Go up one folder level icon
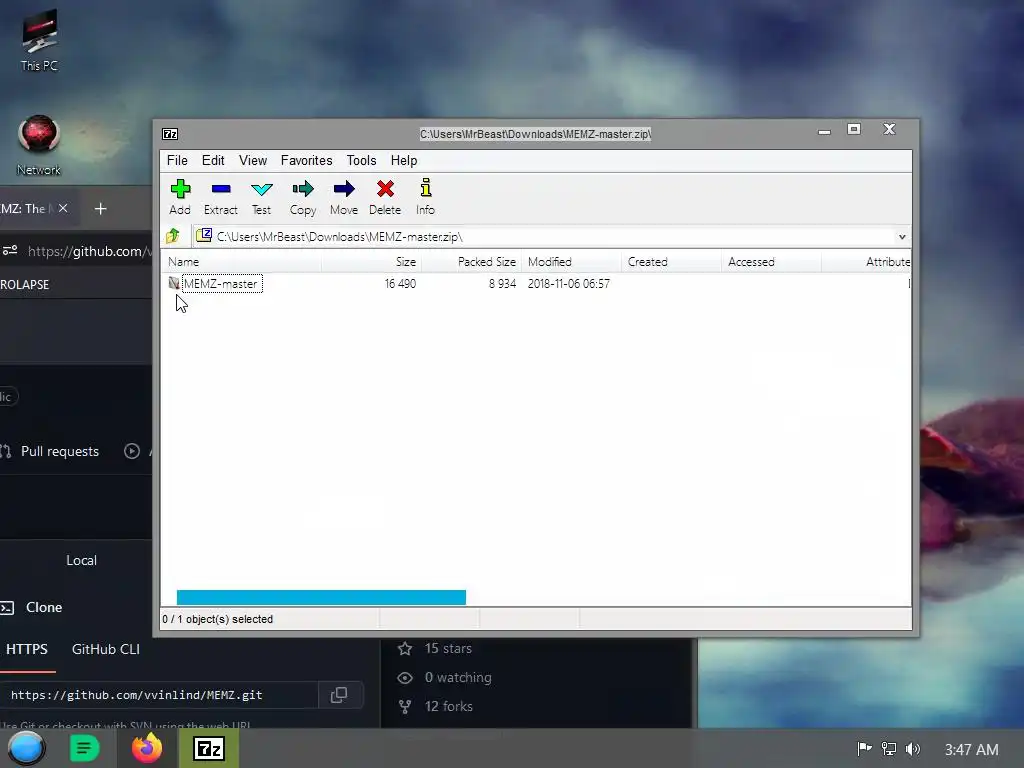This screenshot has width=1024, height=768. 173,236
